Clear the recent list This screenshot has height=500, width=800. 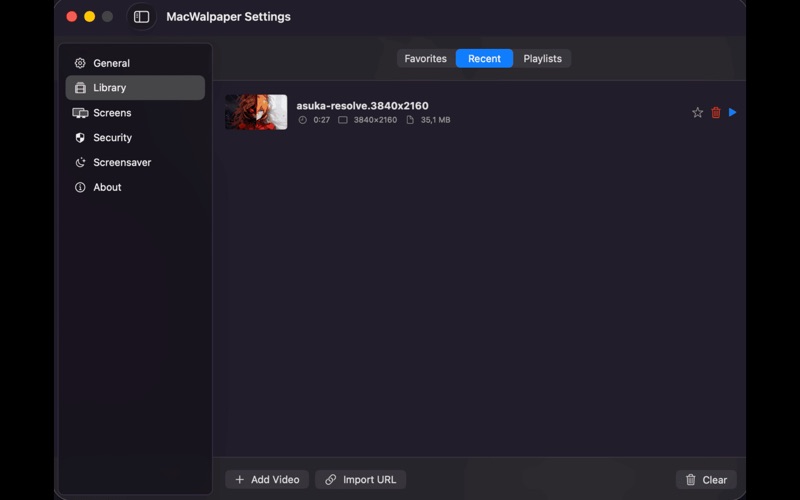pos(706,480)
